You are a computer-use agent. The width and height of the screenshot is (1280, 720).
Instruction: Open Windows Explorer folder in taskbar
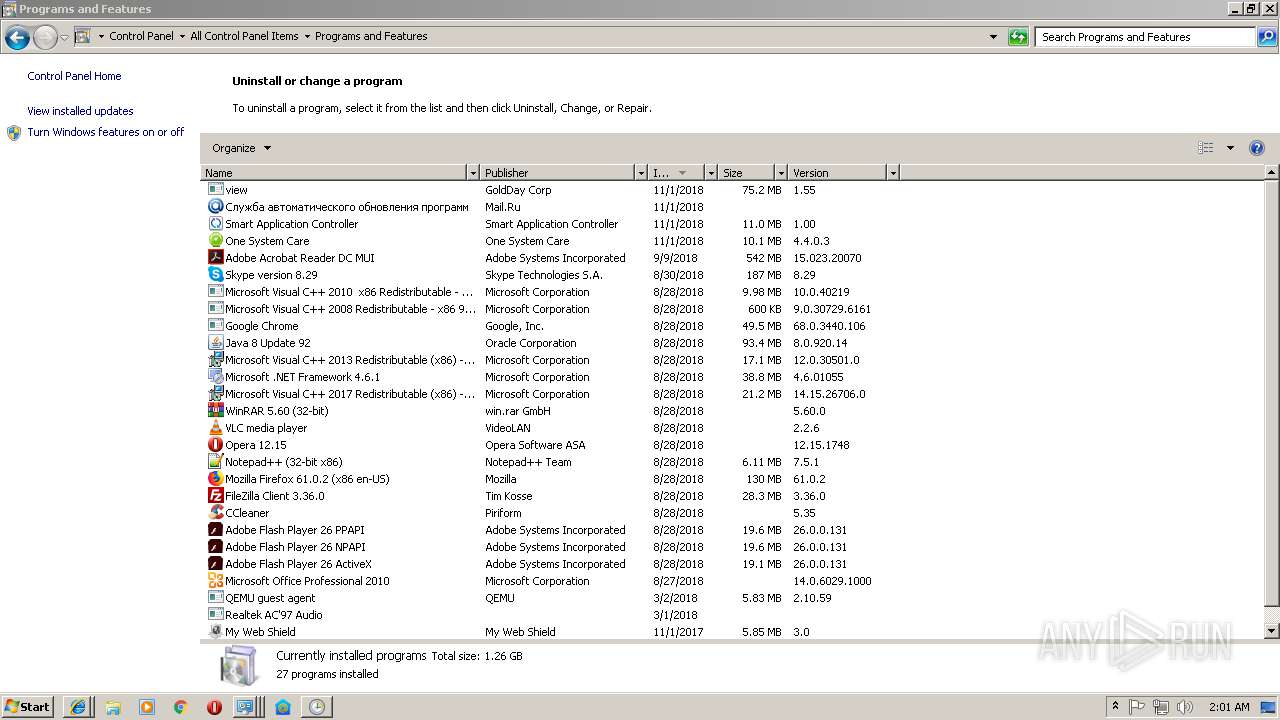112,706
